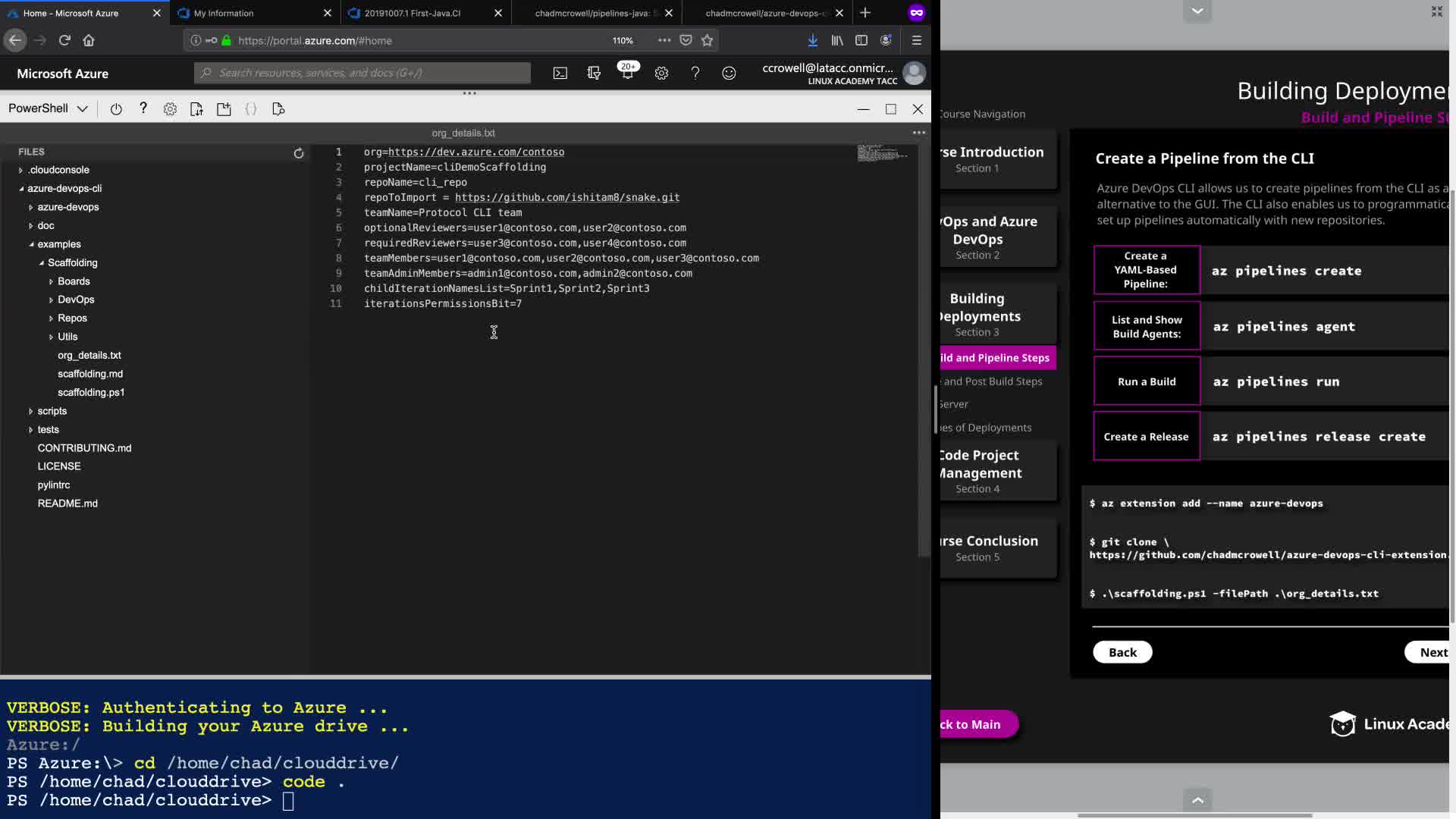Open the PowerShell shell type dropdown
Viewport: 1456px width, 819px height.
(48, 108)
